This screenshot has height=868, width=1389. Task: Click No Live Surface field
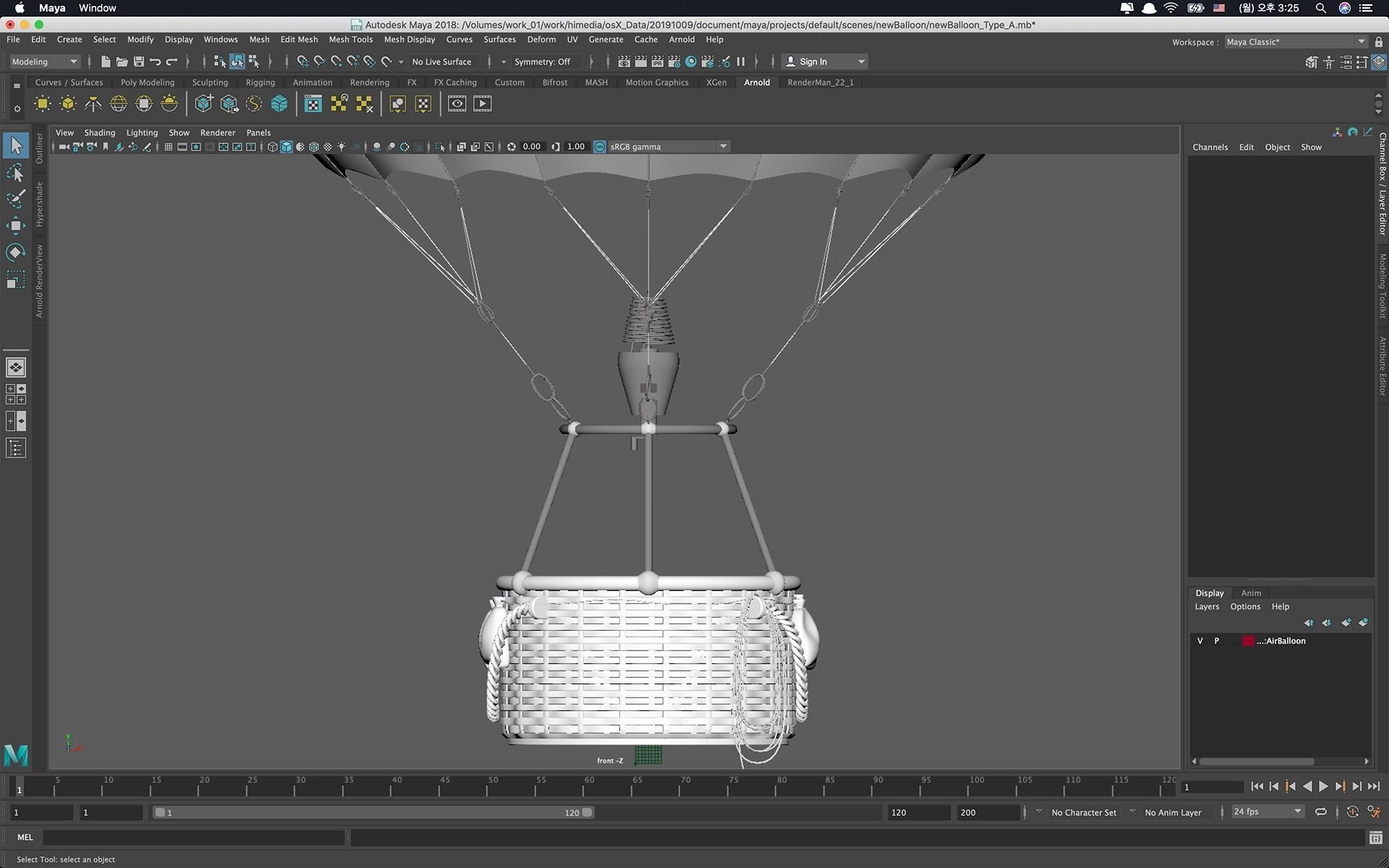pyautogui.click(x=442, y=62)
